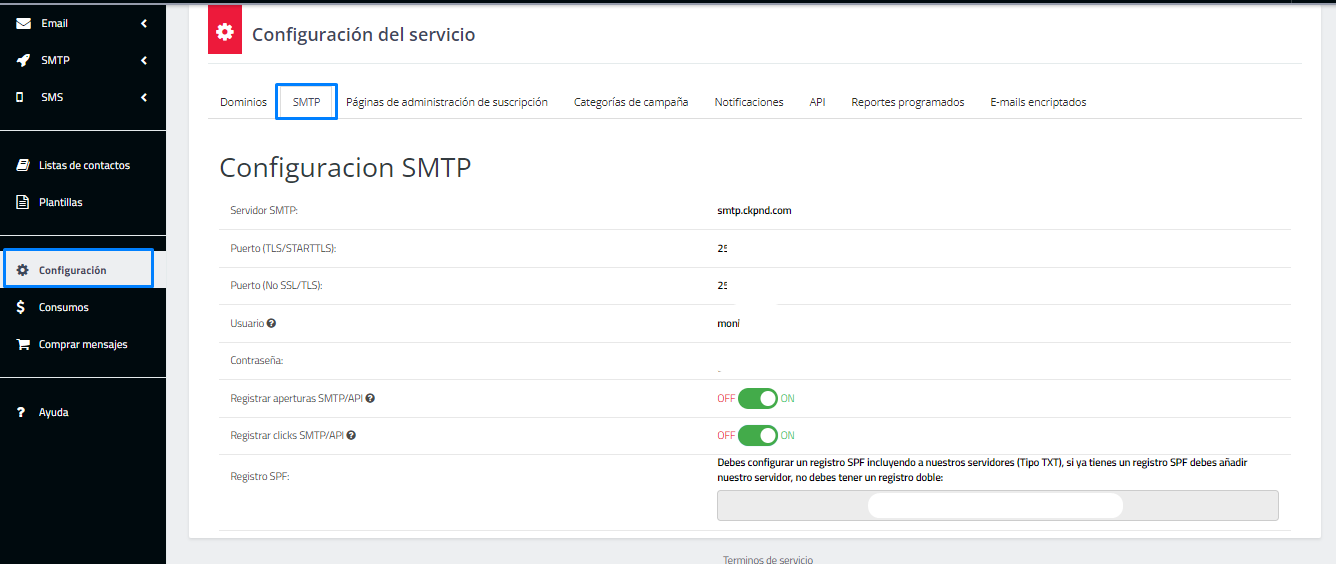
Task: Expand the Email sidebar menu chevron
Action: pyautogui.click(x=144, y=23)
